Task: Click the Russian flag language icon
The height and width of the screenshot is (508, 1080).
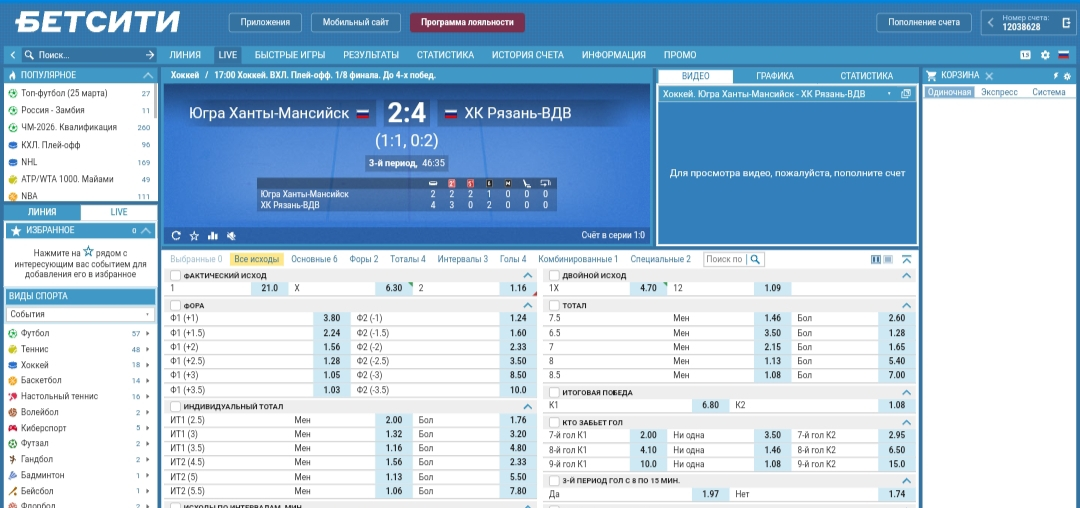Action: [x=1063, y=55]
